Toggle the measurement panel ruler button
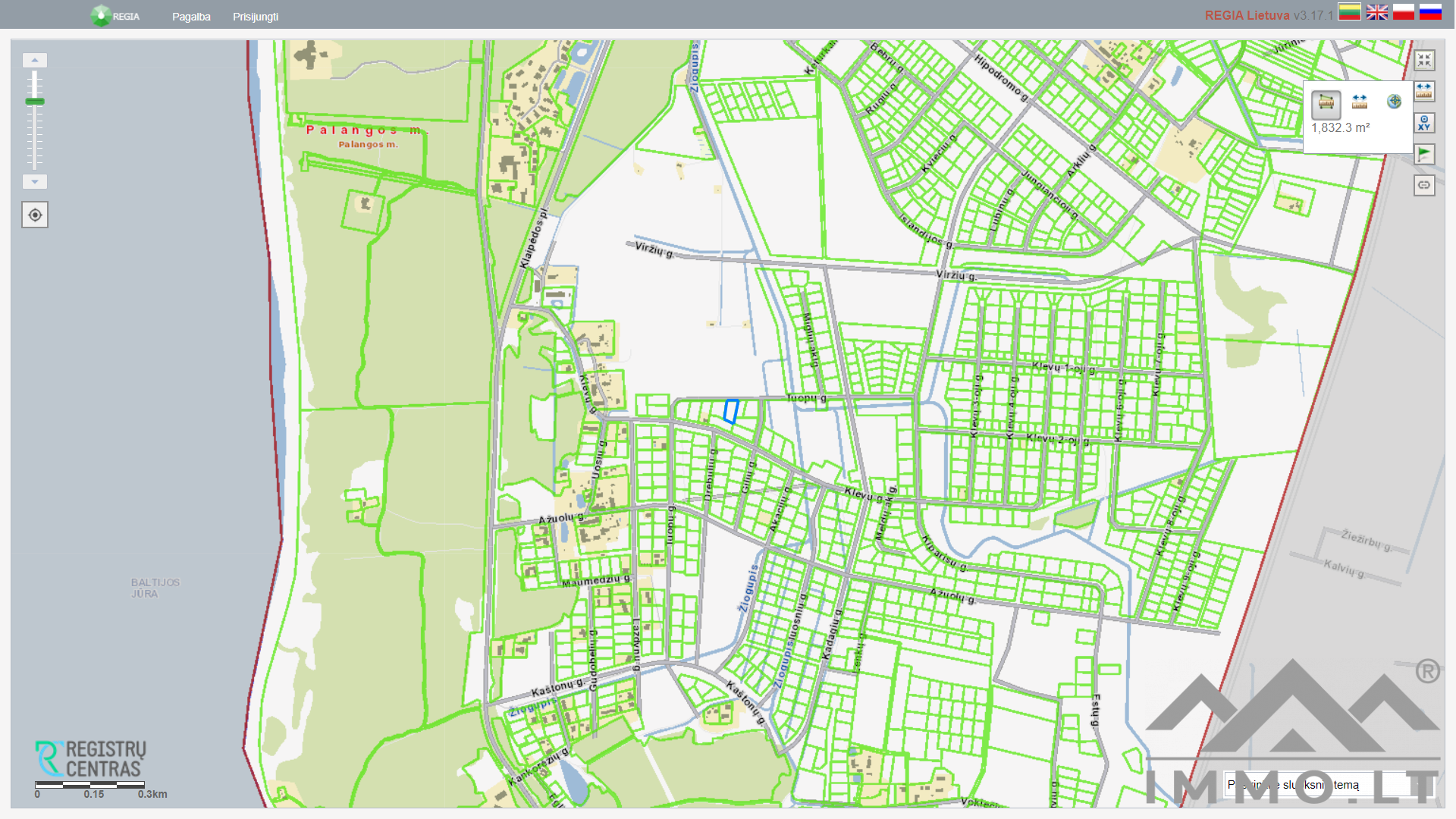 [1424, 91]
